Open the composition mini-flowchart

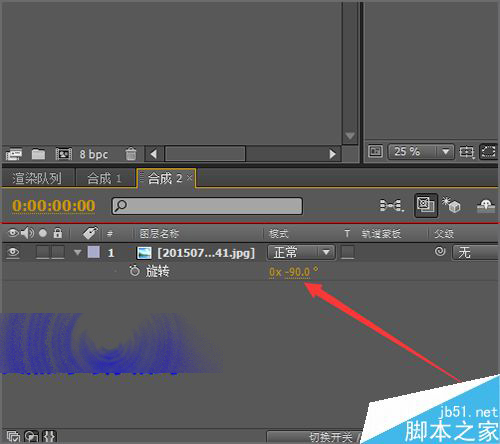click(x=392, y=205)
